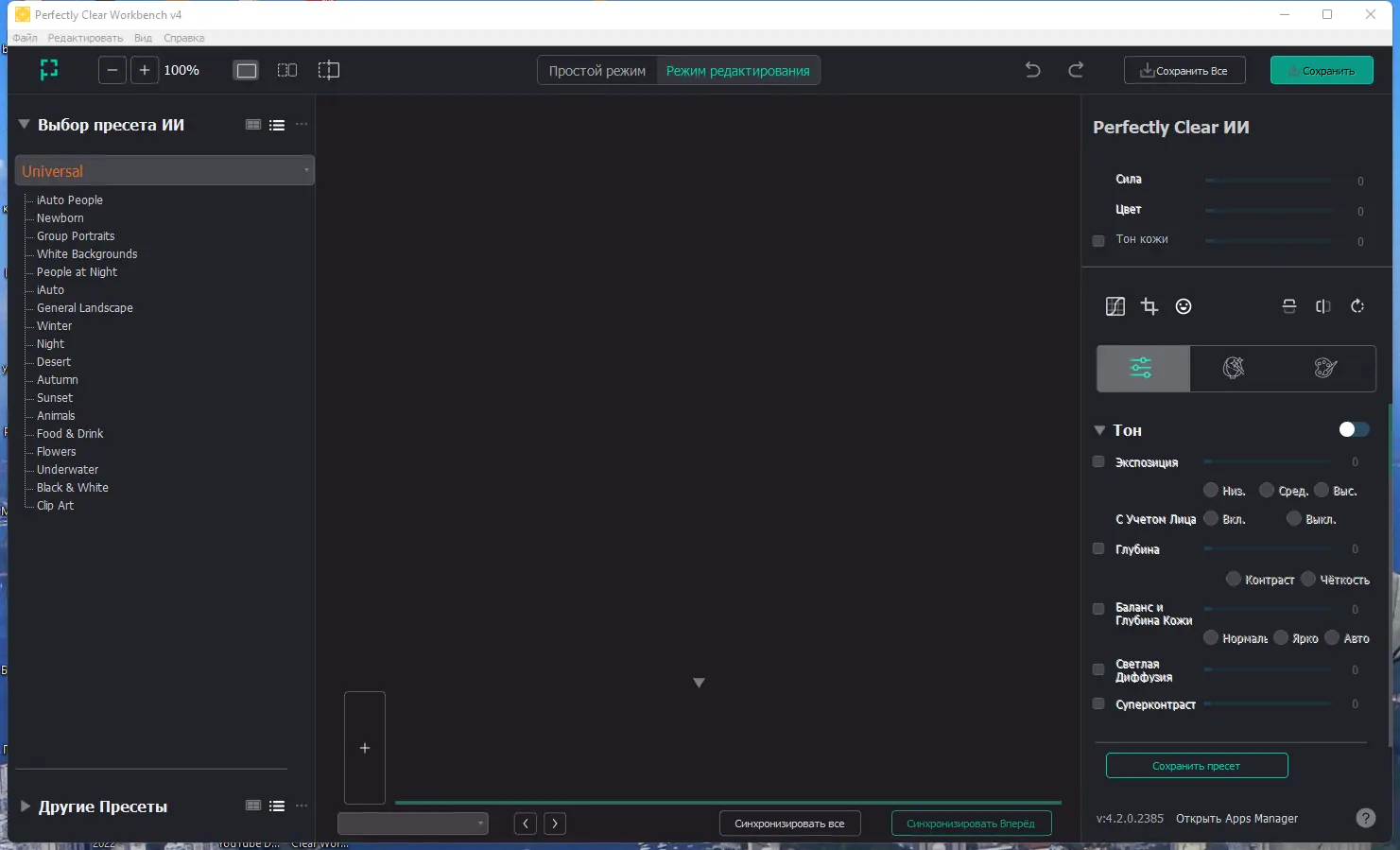Enable the Тон кожи checkbox
Screen dimensions: 1400x850
click(x=1098, y=240)
